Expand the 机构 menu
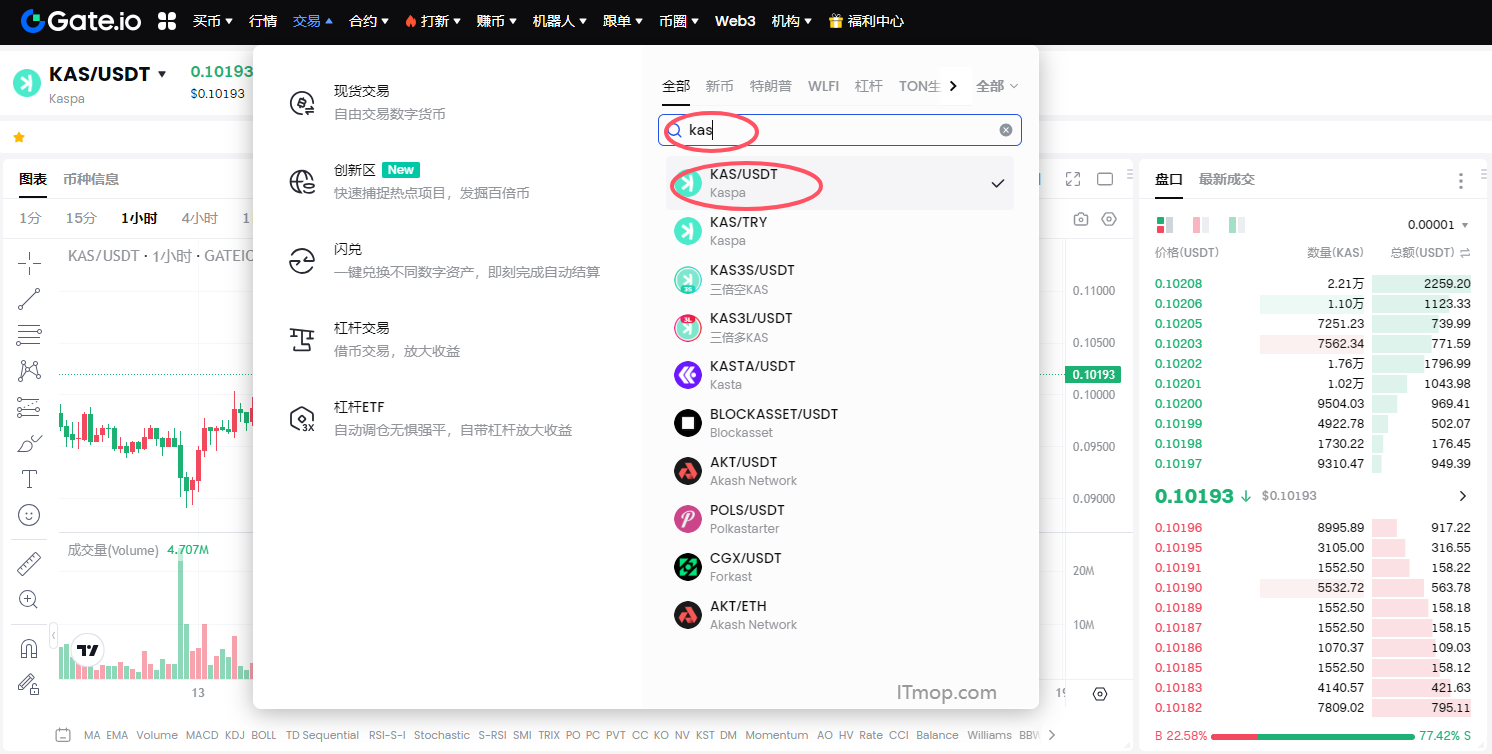 [792, 20]
